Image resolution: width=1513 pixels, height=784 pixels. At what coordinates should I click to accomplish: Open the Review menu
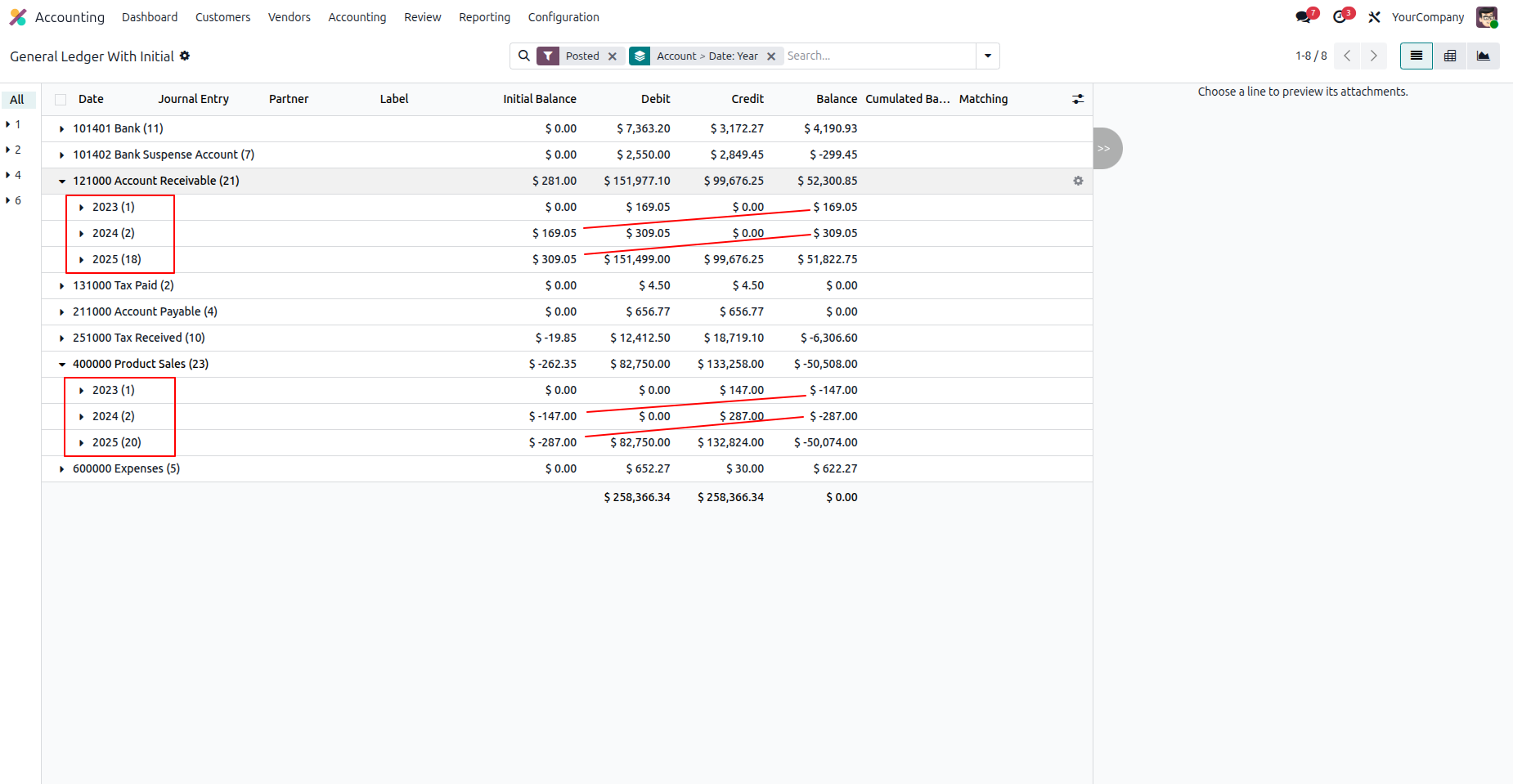pos(423,17)
